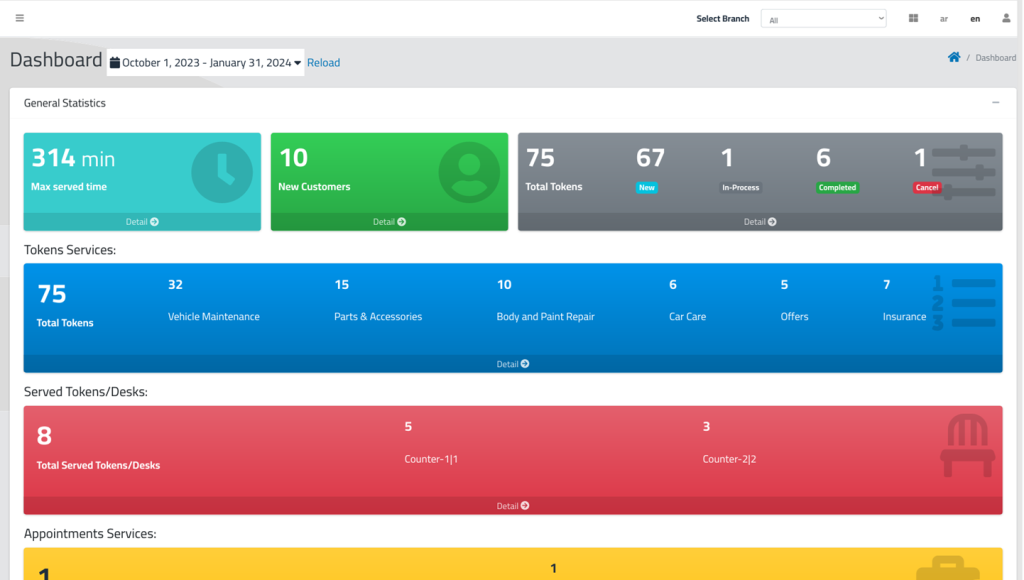The image size is (1024, 580).
Task: Open the hamburger sidebar menu
Action: pos(20,18)
